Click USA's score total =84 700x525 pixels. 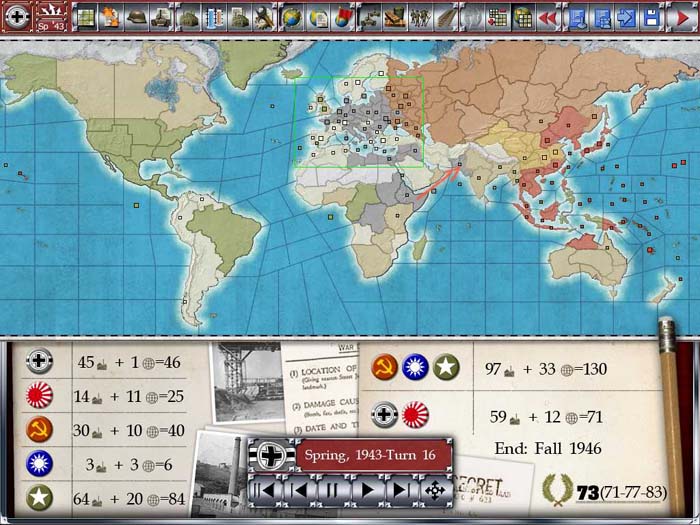[171, 499]
